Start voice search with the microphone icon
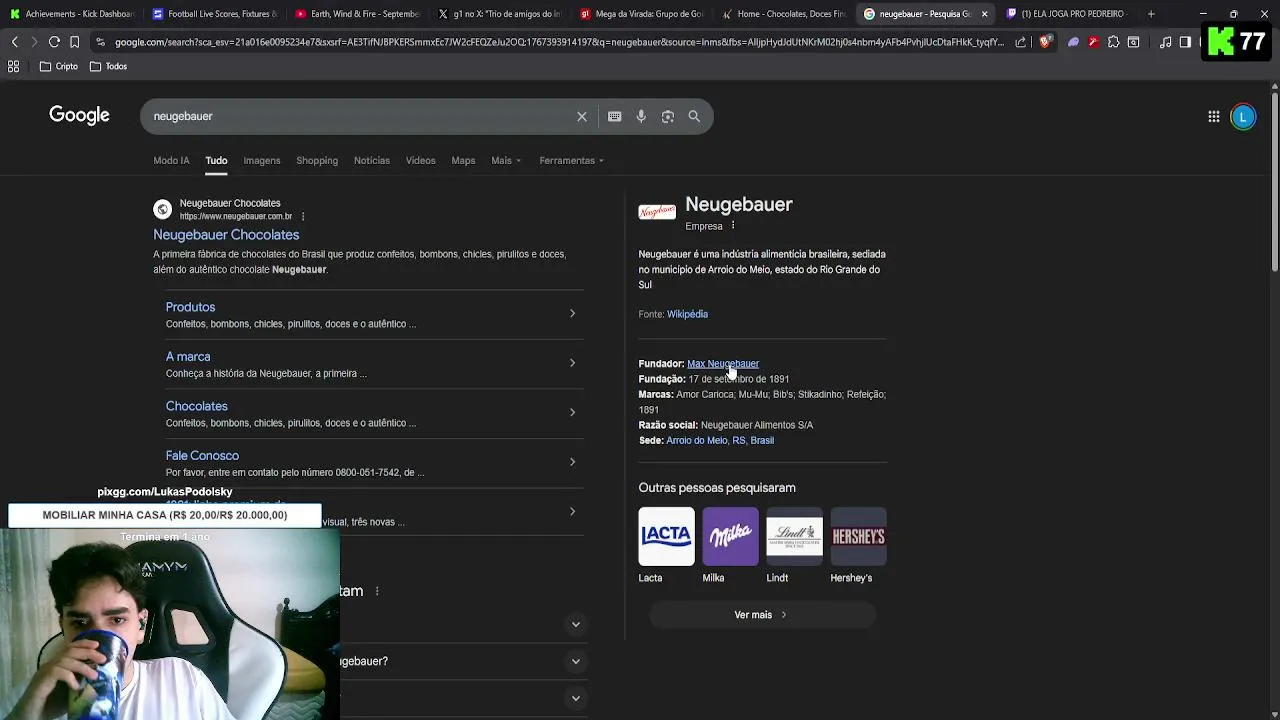The image size is (1280, 720). click(x=641, y=116)
